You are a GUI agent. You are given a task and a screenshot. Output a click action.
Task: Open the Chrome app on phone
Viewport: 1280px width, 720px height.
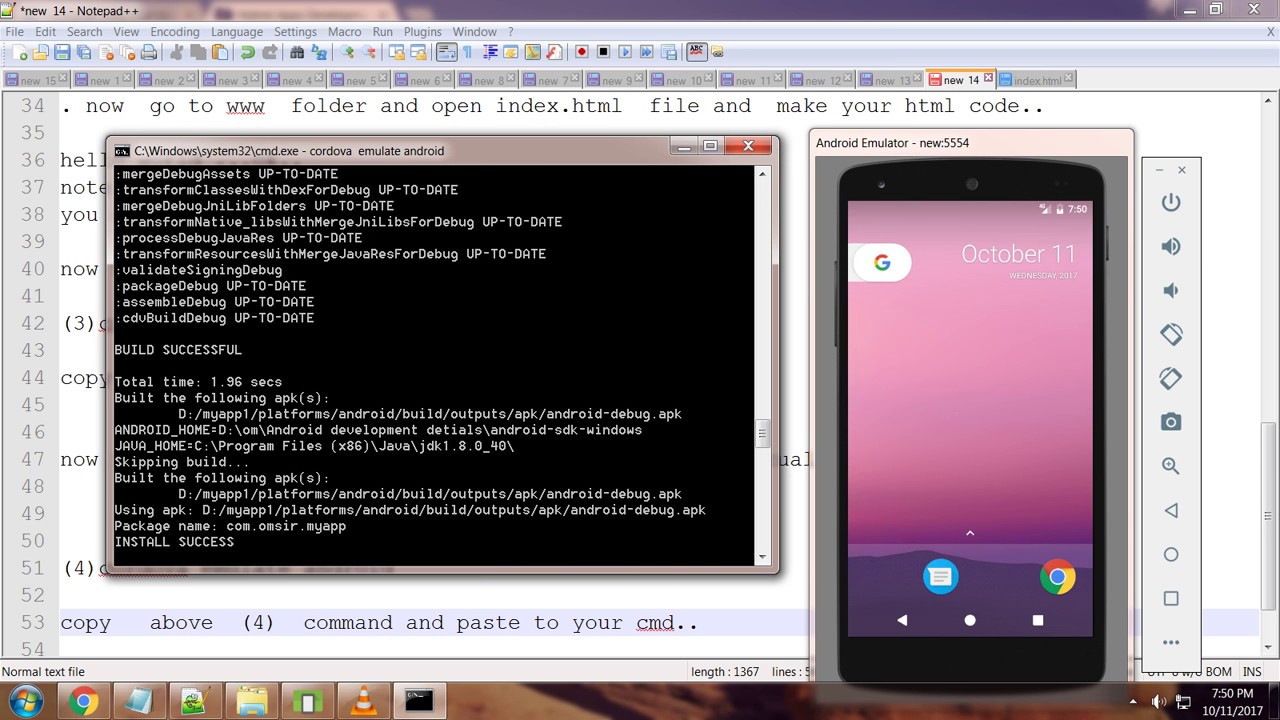click(x=1057, y=576)
